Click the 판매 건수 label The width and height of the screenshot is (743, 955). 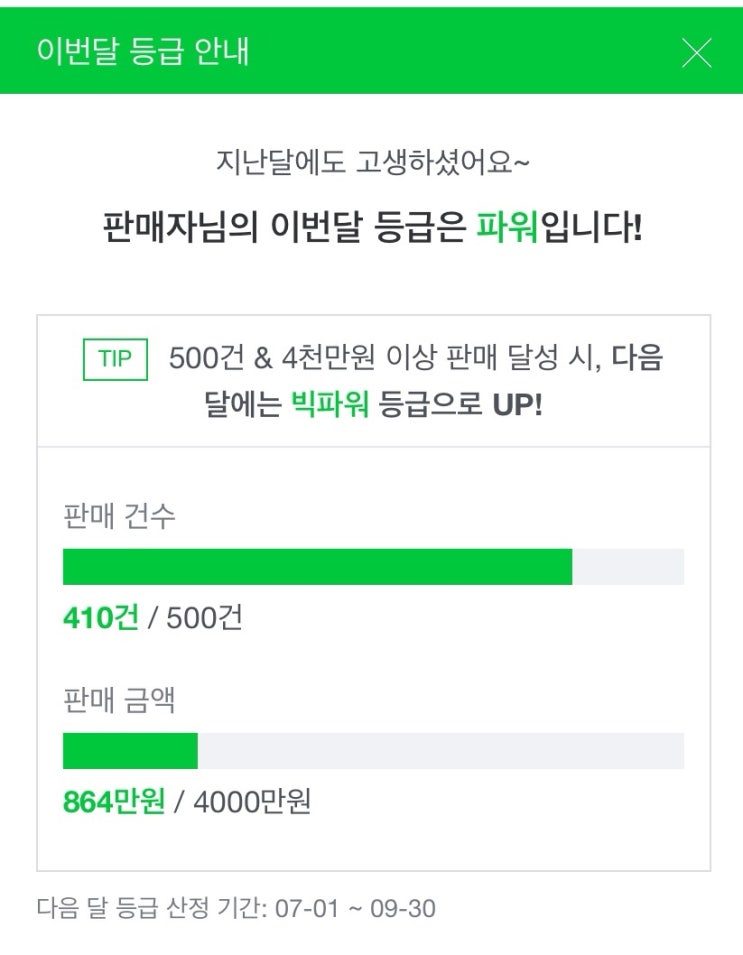[119, 517]
